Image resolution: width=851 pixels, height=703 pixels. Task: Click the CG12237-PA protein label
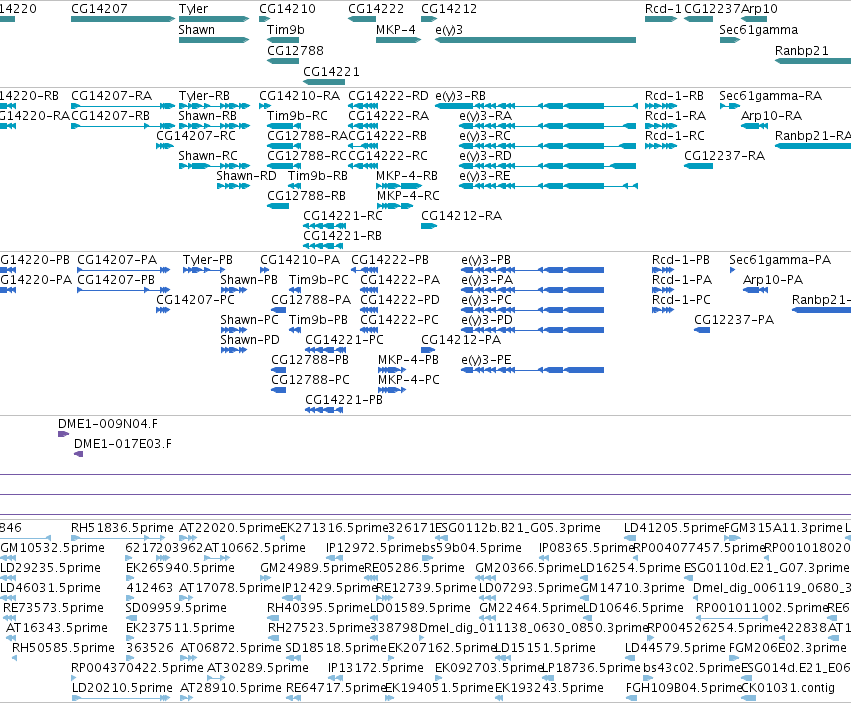(x=734, y=320)
